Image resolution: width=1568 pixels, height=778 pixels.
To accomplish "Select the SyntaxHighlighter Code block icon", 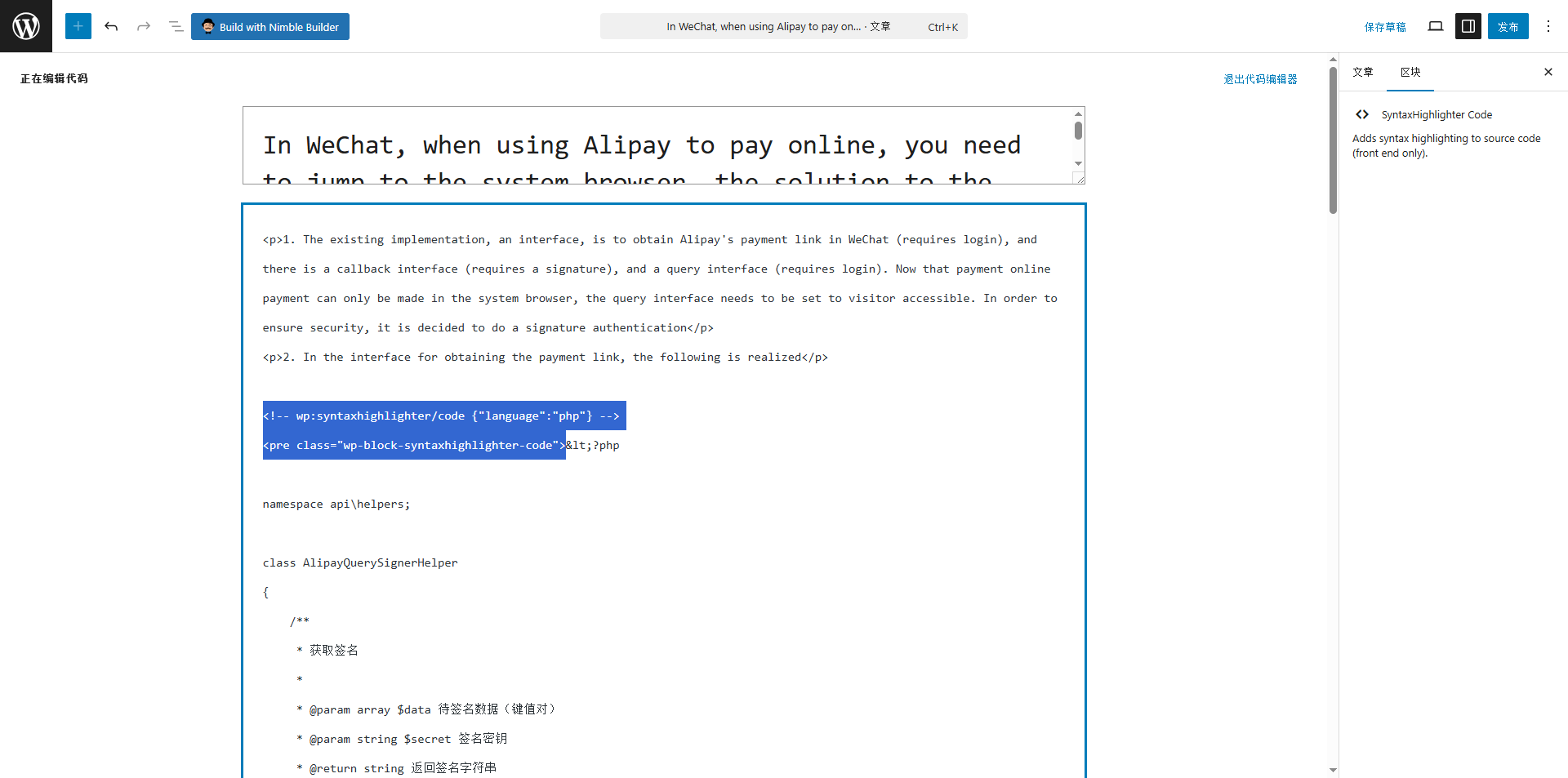I will coord(1362,114).
